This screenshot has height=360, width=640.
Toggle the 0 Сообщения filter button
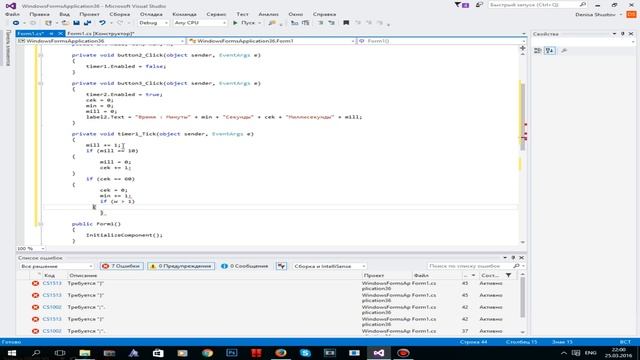[x=244, y=266]
